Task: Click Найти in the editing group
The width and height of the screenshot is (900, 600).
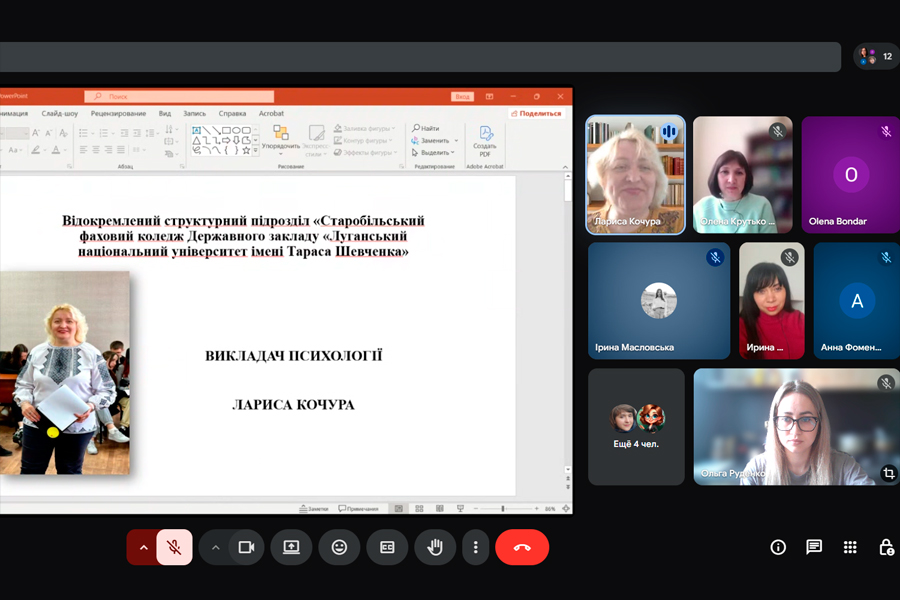Action: [x=426, y=128]
